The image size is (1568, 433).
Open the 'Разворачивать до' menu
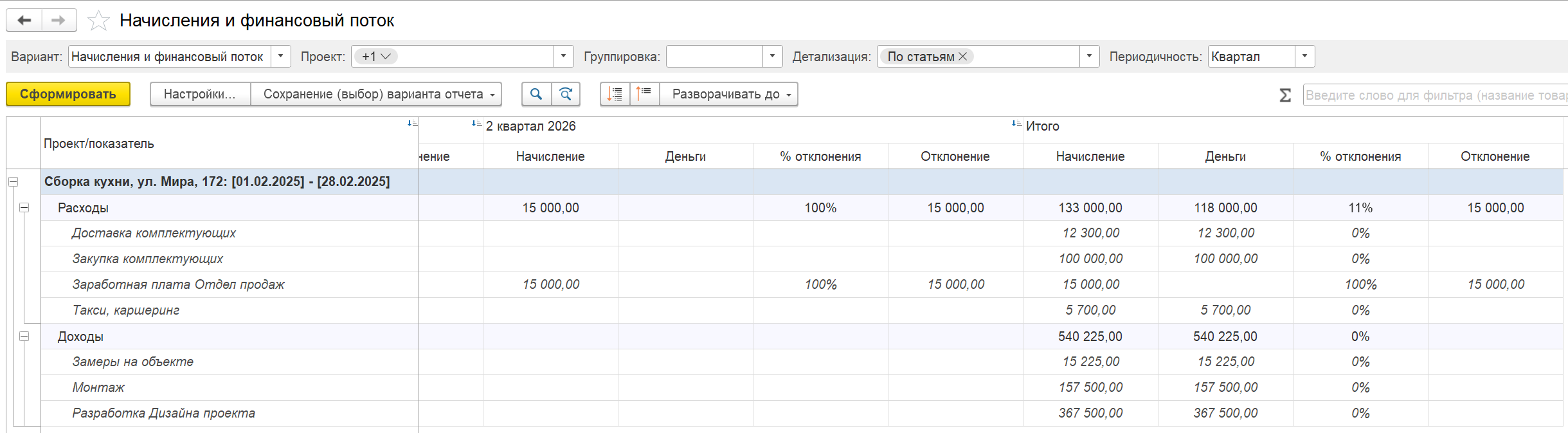tap(728, 94)
